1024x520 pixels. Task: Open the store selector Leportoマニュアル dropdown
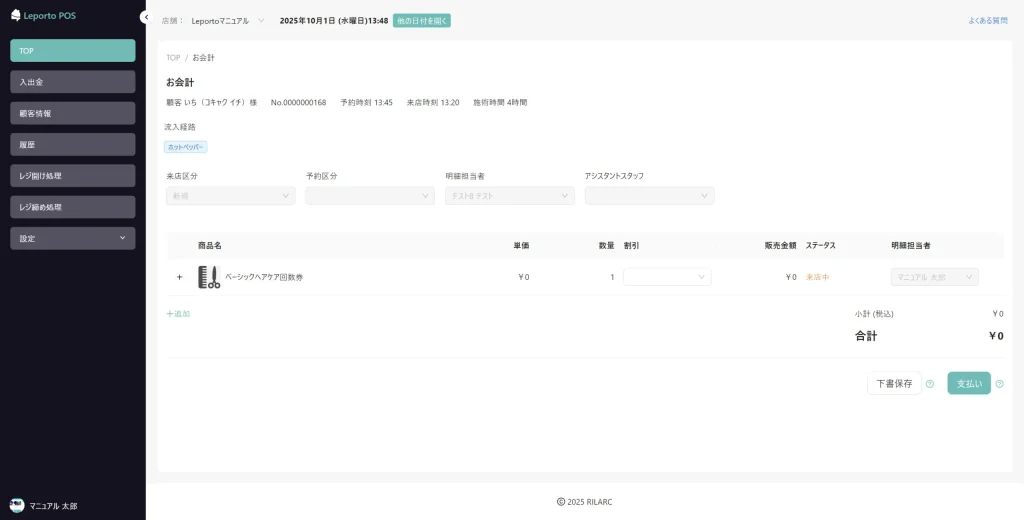228,20
